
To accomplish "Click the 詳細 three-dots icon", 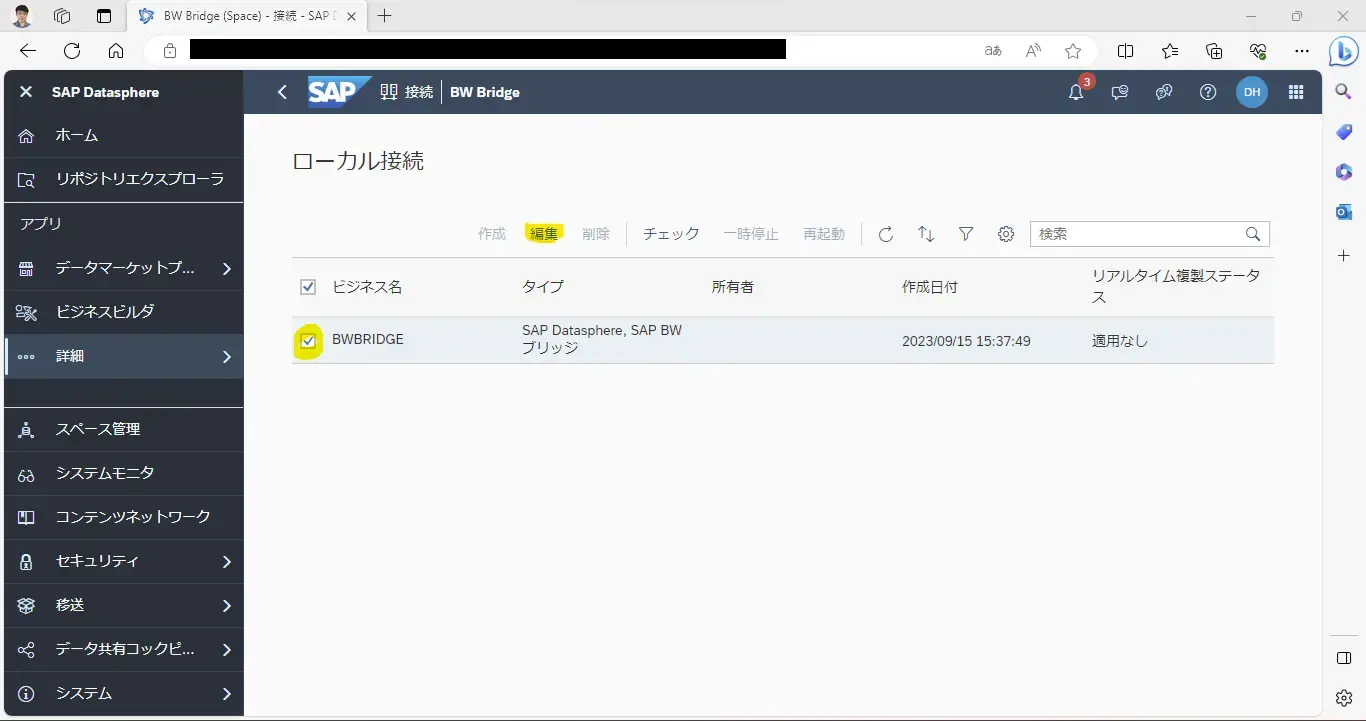I will click(x=26, y=356).
